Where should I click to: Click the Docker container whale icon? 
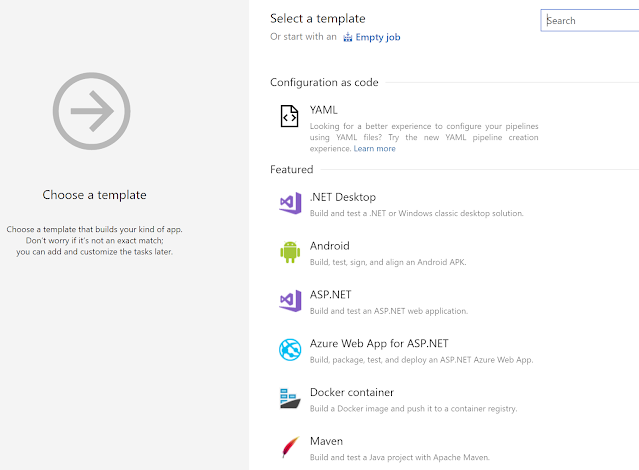point(289,398)
